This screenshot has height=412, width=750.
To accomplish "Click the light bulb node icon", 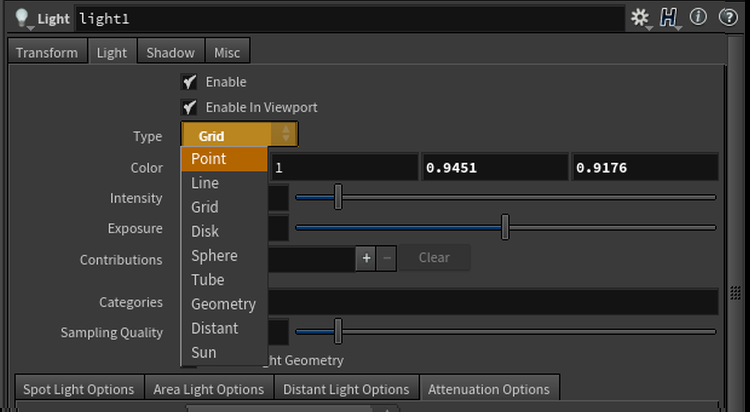I will [21, 18].
